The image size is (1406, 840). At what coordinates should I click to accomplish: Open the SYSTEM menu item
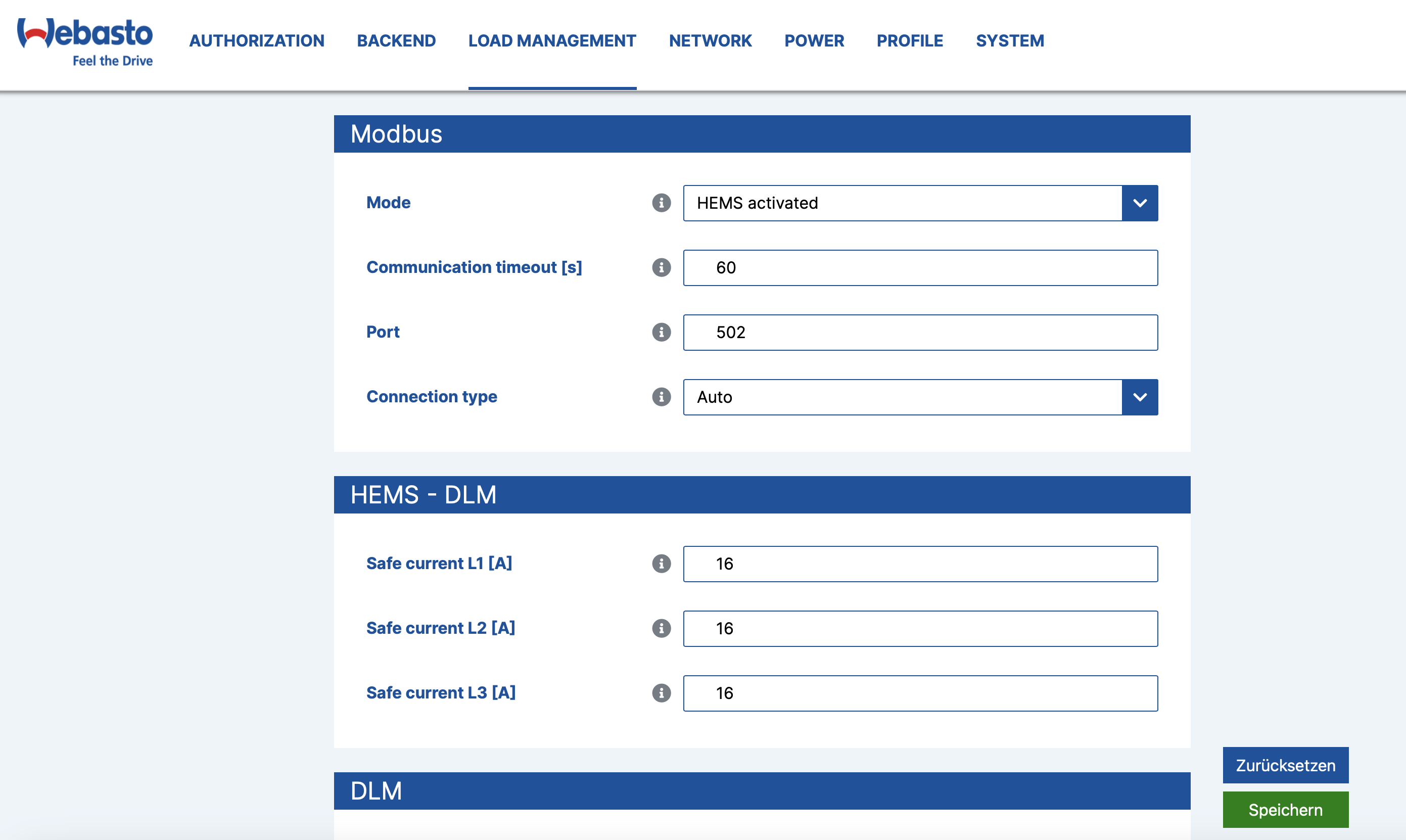point(1009,40)
